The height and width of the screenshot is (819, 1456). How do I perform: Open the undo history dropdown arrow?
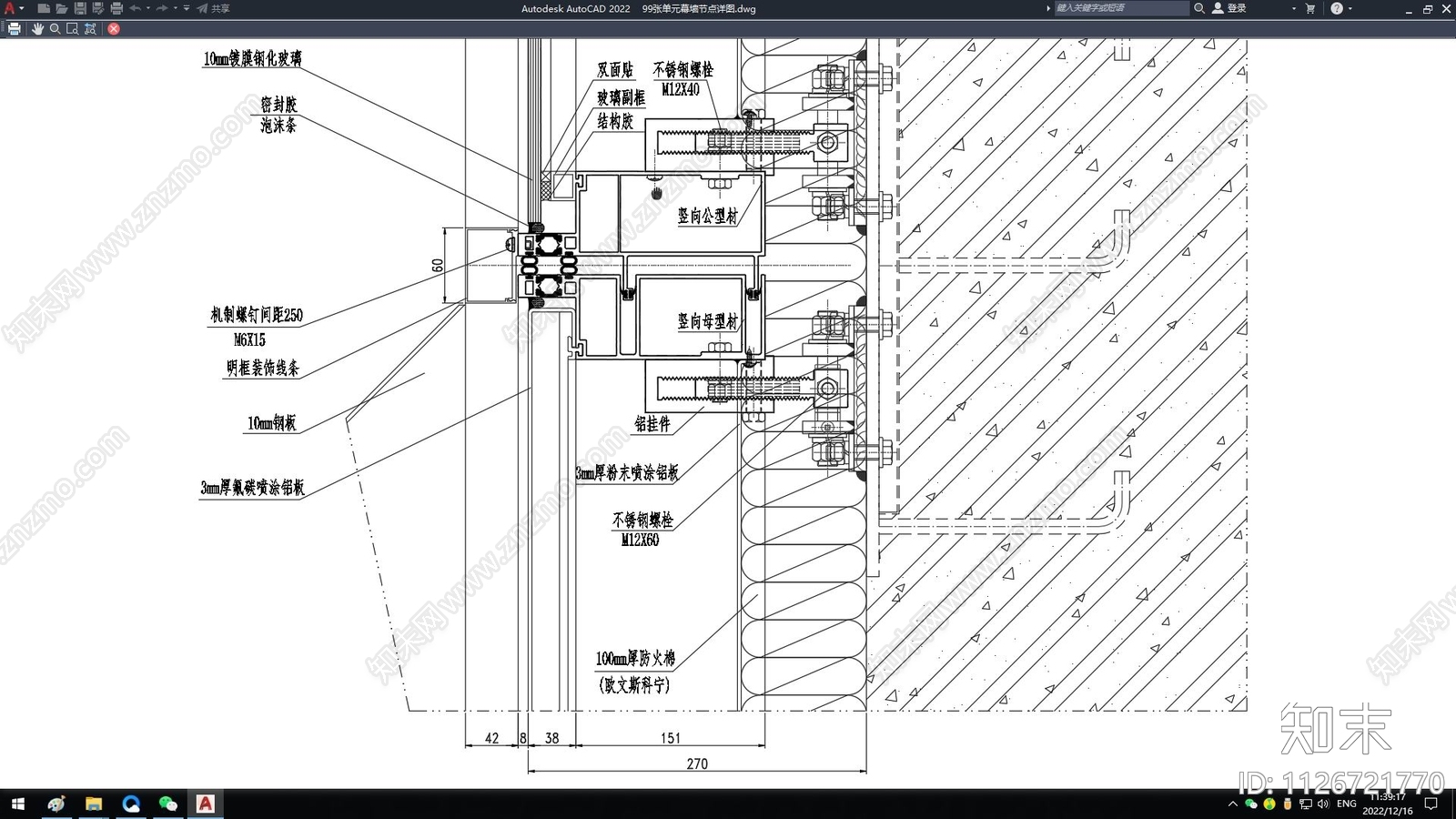tap(147, 8)
